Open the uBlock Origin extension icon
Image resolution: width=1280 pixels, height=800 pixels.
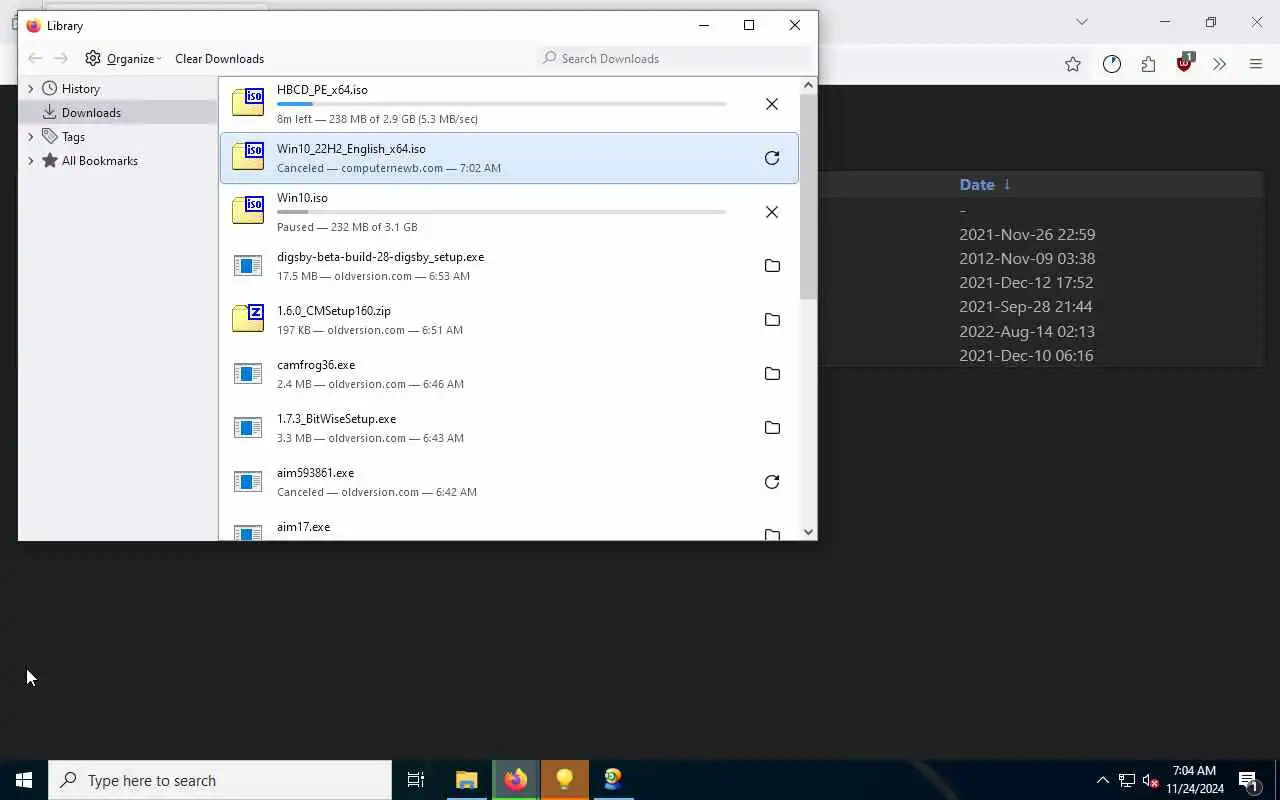[x=1185, y=62]
